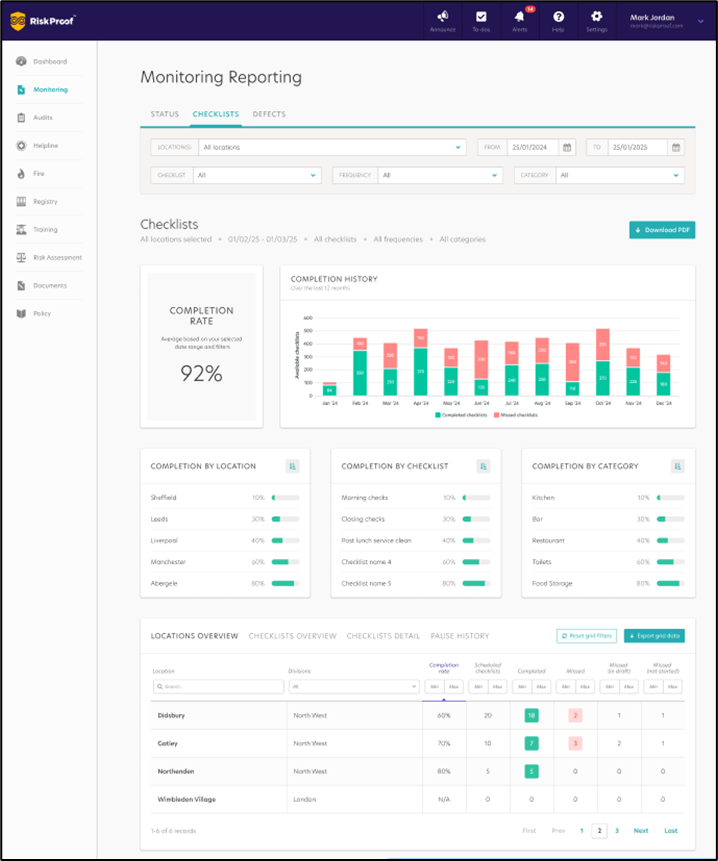Click Reset grid filters button
The height and width of the screenshot is (861, 718).
pyautogui.click(x=586, y=636)
